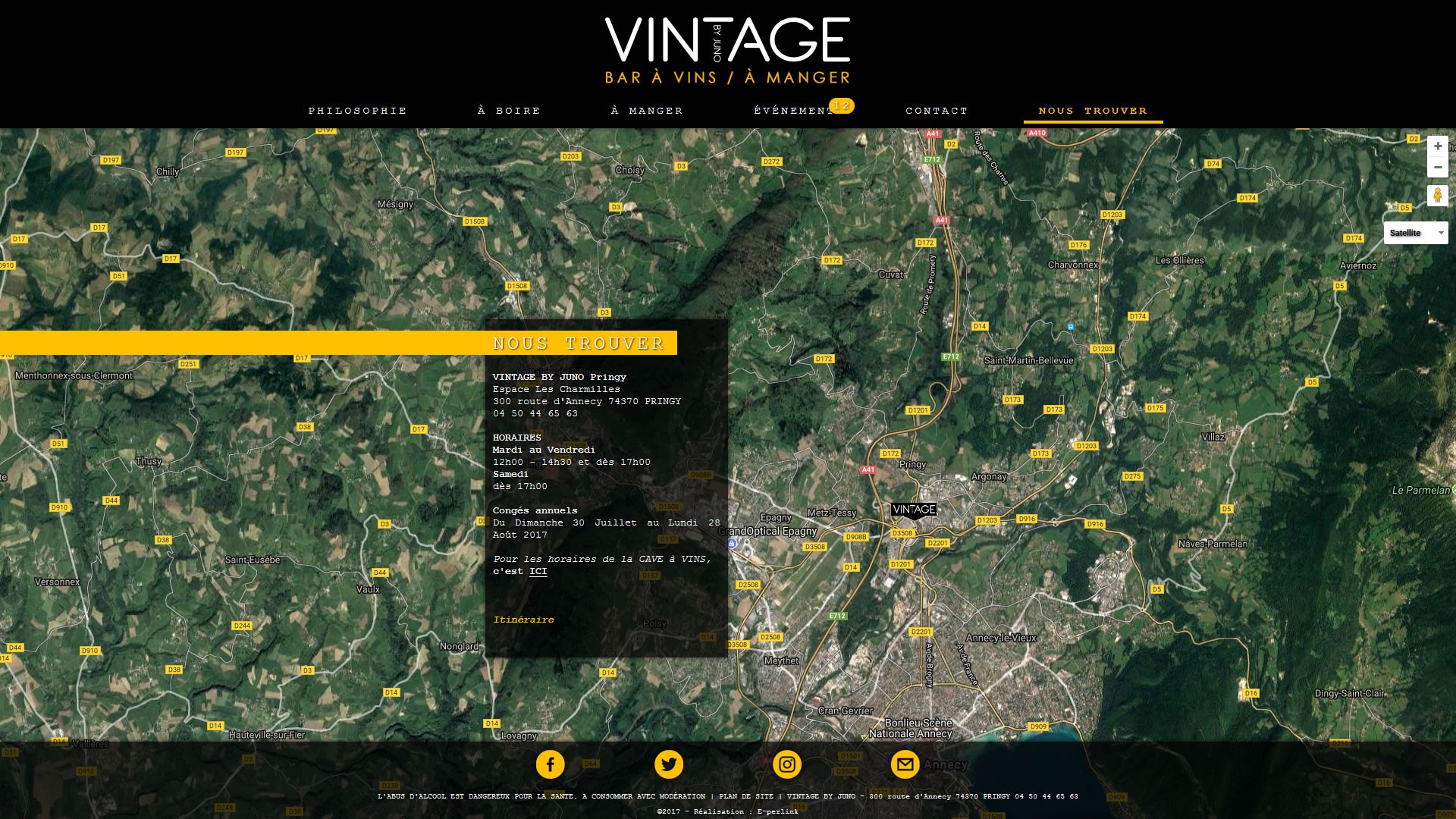Open the Événements menu item
This screenshot has height=819, width=1456.
[794, 111]
